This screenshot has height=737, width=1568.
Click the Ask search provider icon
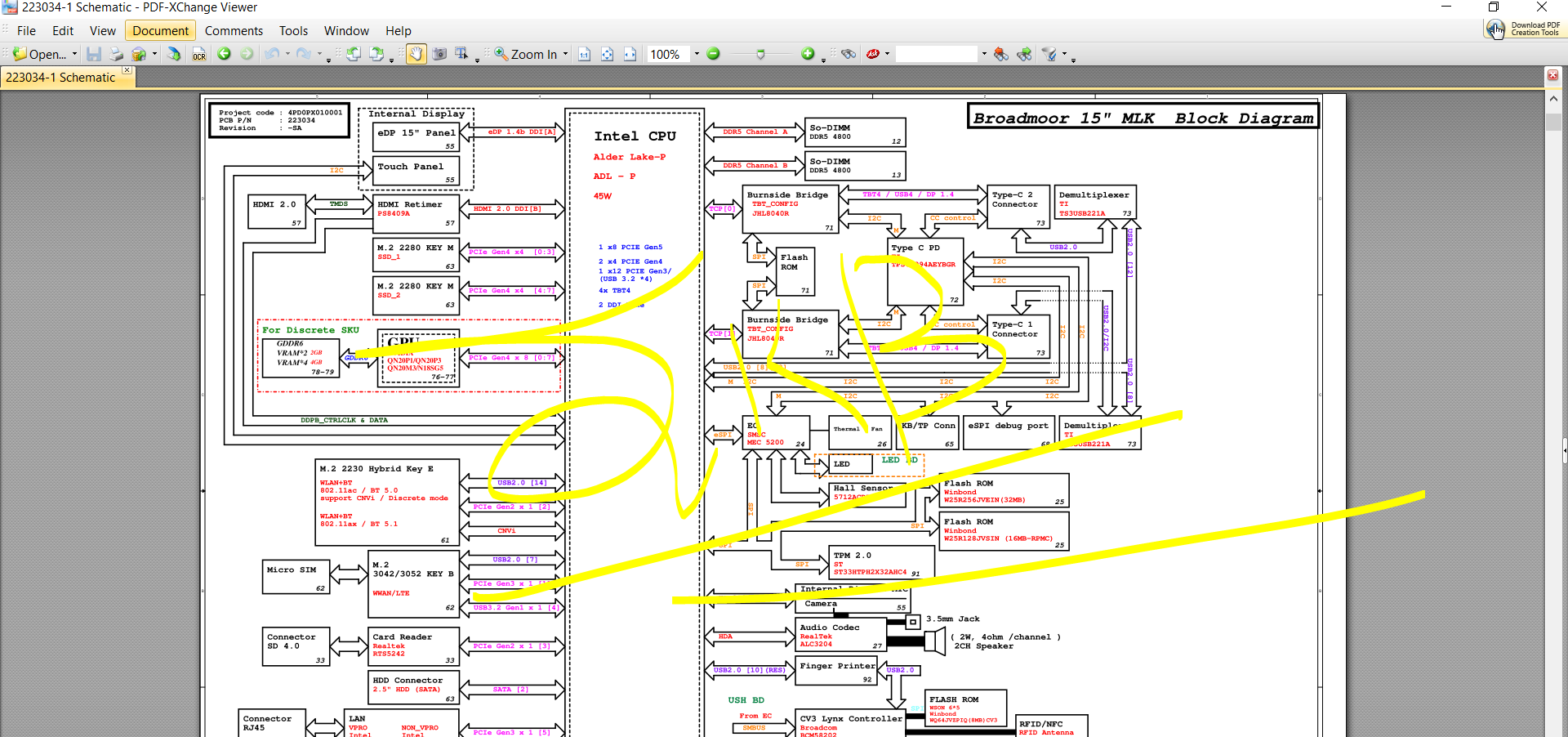pos(873,54)
